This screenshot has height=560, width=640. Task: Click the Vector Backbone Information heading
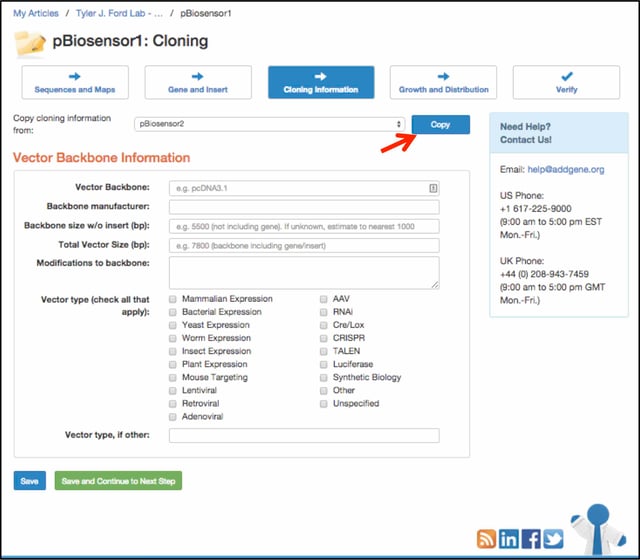pos(102,158)
